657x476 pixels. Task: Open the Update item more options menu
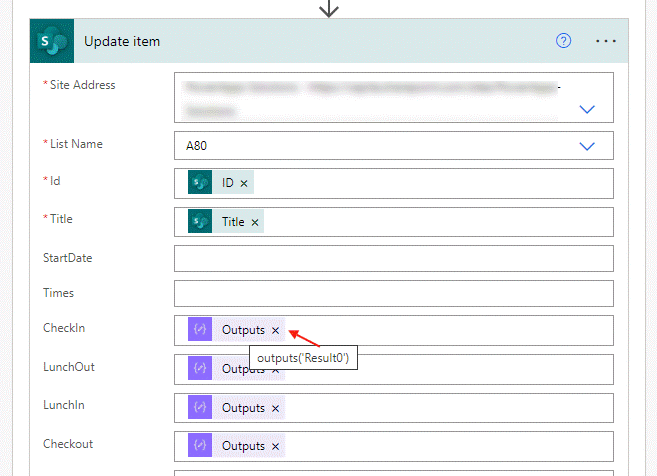point(606,41)
